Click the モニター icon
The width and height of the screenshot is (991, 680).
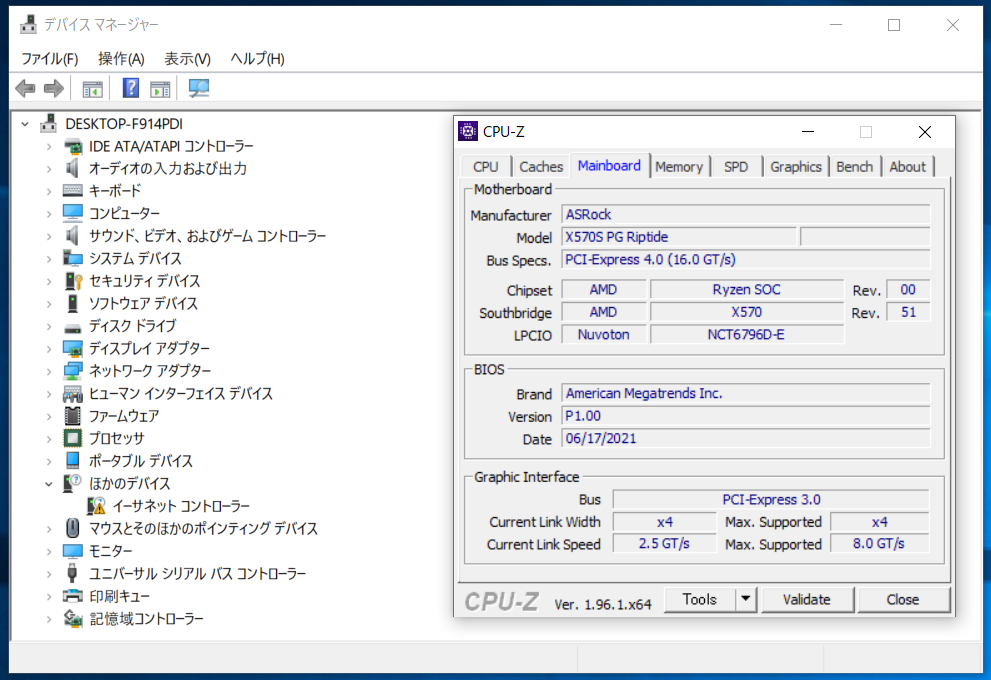(73, 551)
